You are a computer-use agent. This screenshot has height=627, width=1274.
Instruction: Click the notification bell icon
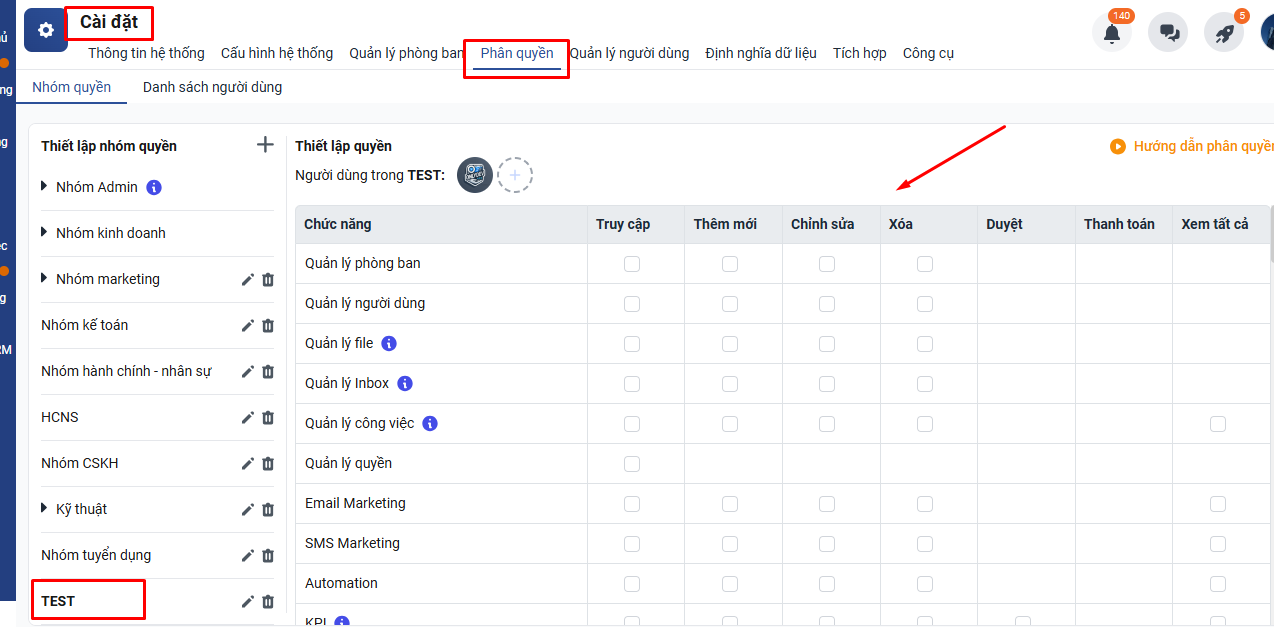[1112, 33]
